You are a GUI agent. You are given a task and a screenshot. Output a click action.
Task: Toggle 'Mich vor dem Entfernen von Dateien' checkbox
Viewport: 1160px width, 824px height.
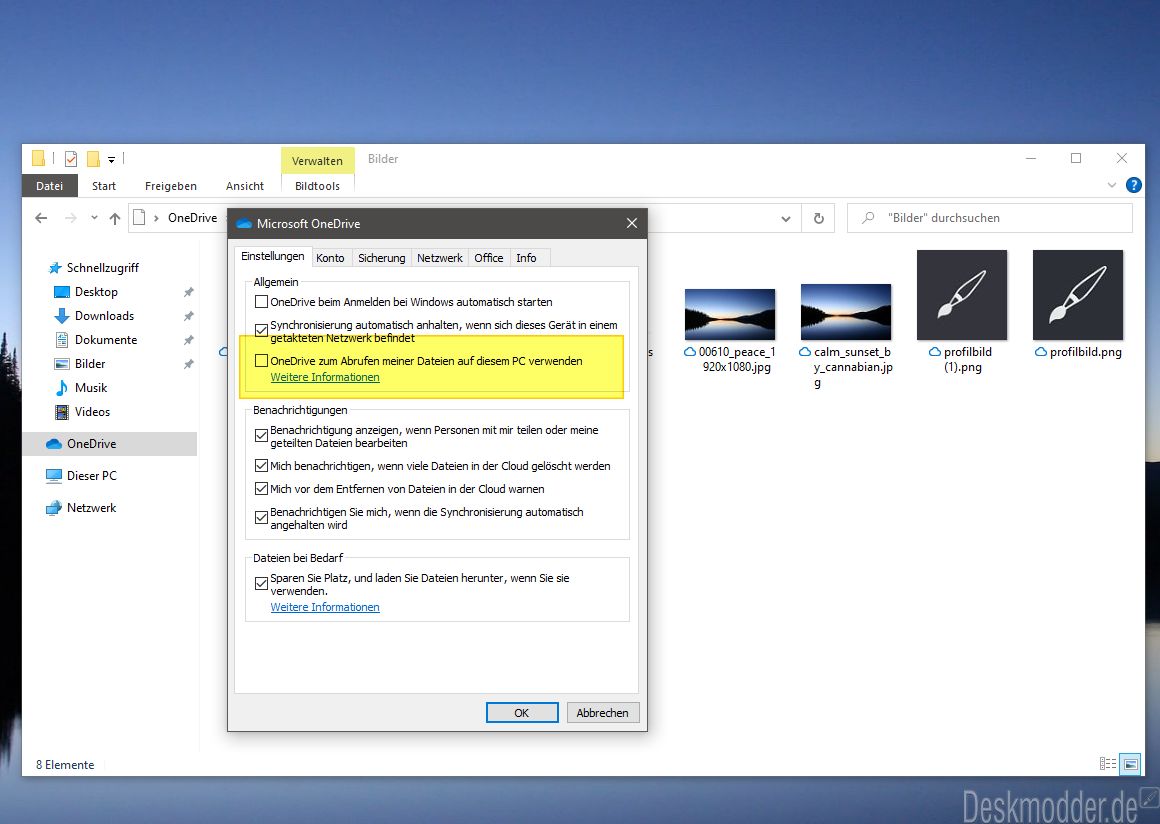261,489
